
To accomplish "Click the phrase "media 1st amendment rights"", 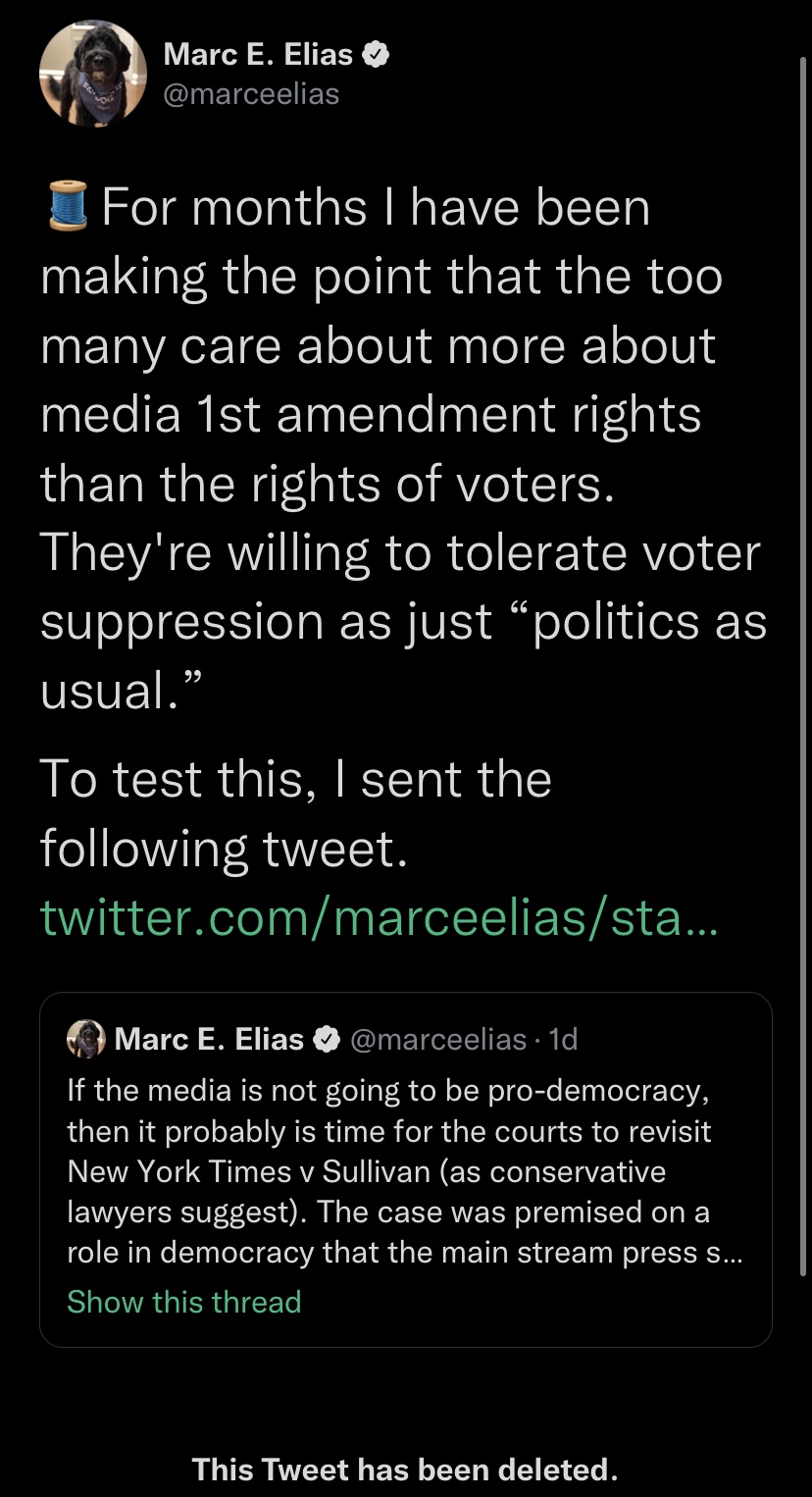I will tap(371, 415).
